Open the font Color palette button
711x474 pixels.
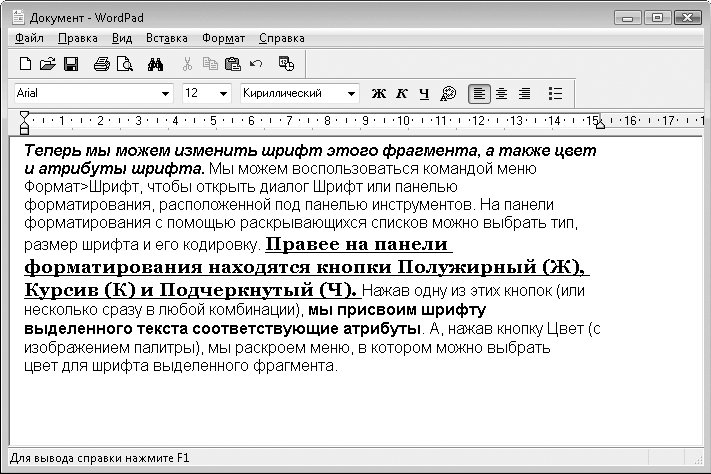point(448,93)
